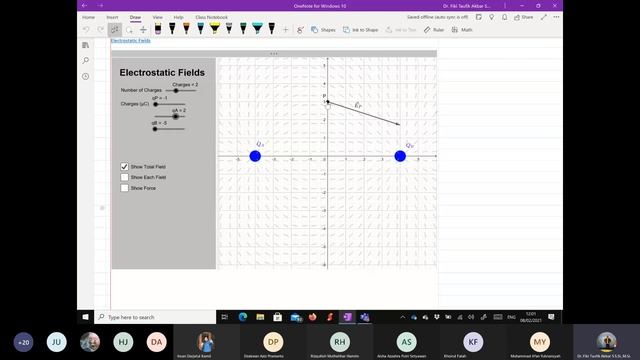Toggle Show Total Field checkbox
The width and height of the screenshot is (640, 360).
[x=124, y=167]
